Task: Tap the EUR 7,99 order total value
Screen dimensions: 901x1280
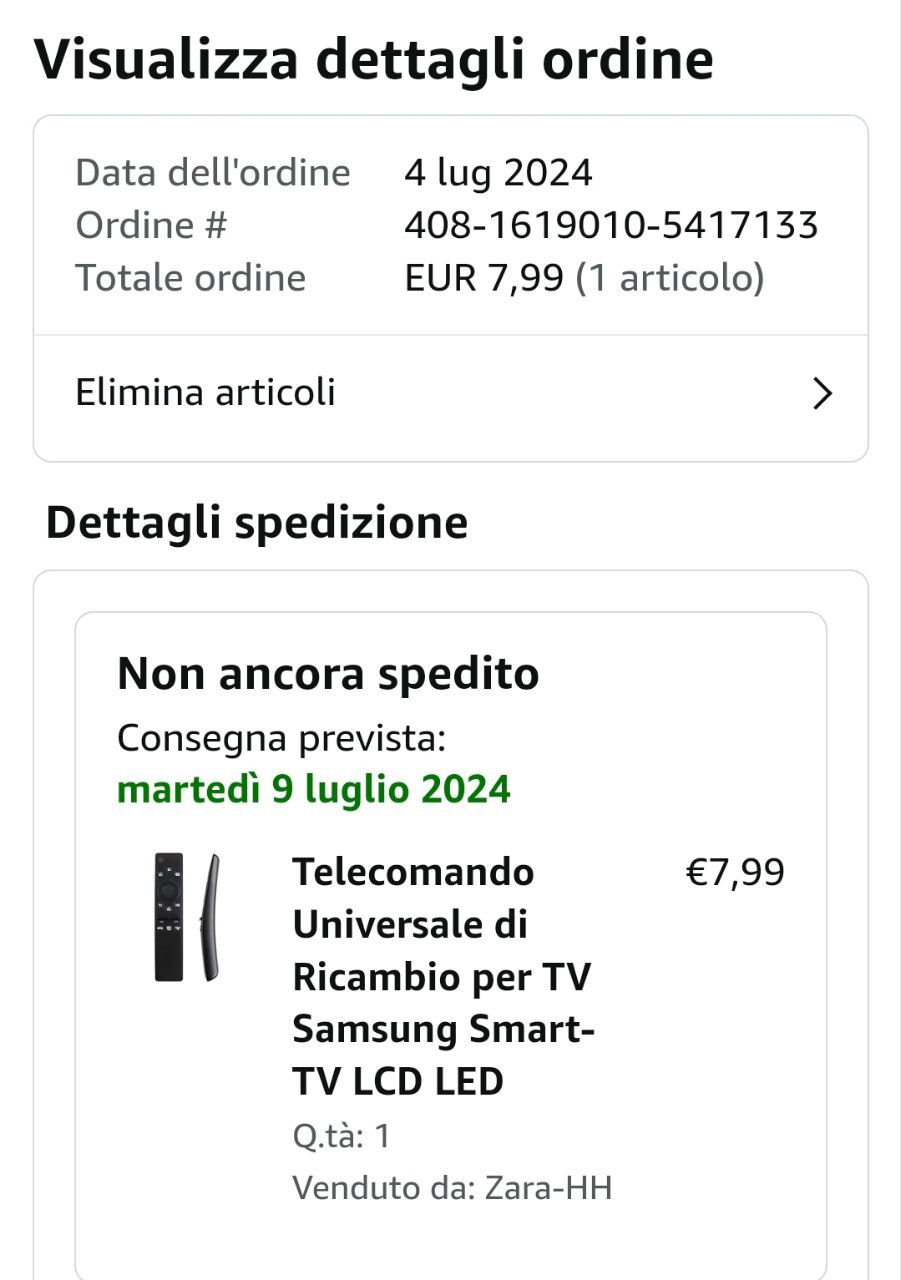Action: 484,278
